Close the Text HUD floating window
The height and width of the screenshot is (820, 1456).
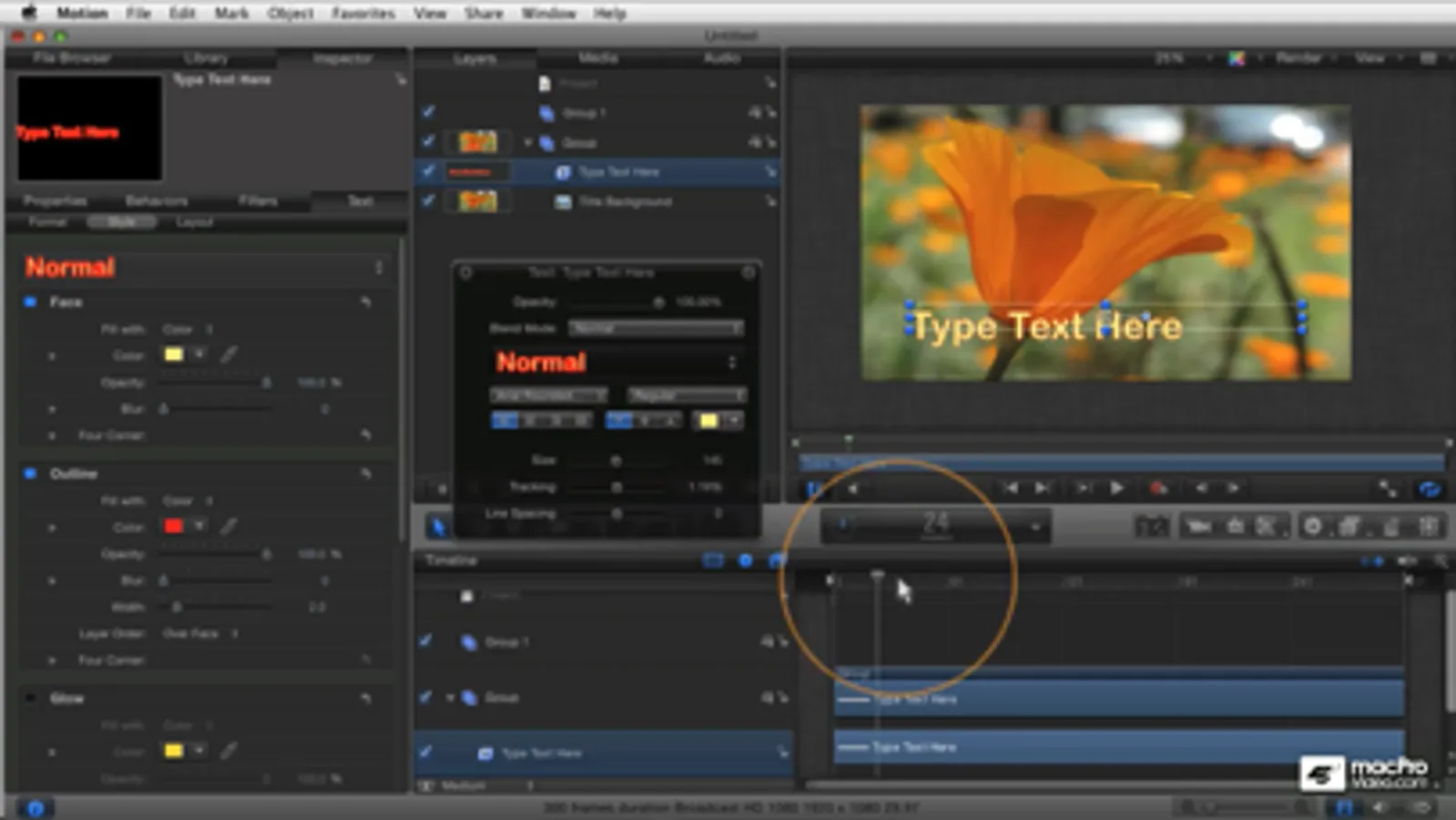[465, 272]
